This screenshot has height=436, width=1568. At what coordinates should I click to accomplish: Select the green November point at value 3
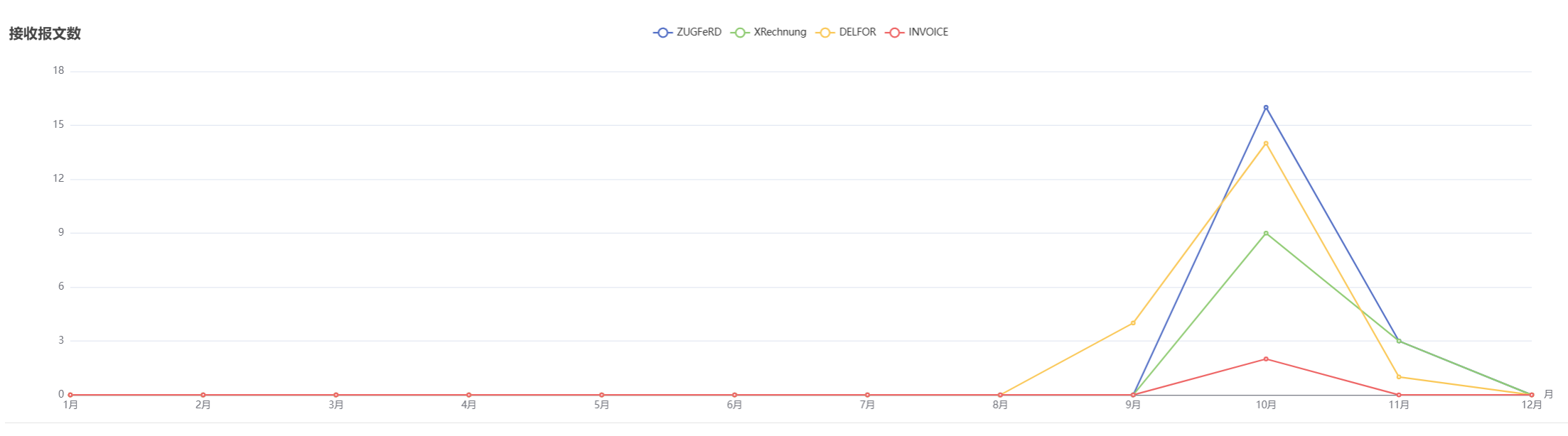pos(1399,341)
